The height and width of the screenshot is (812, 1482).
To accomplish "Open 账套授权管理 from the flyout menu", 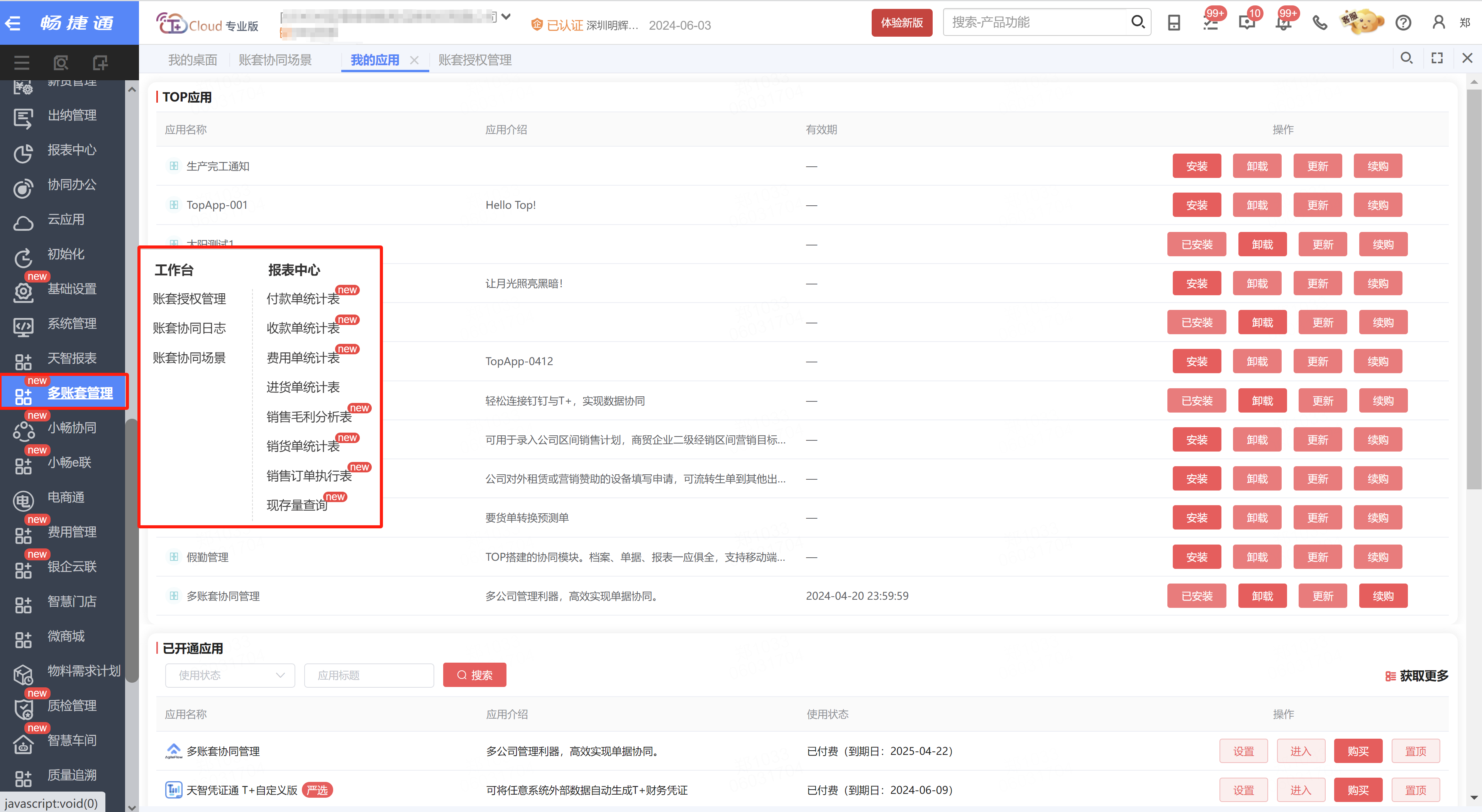I will coord(189,299).
